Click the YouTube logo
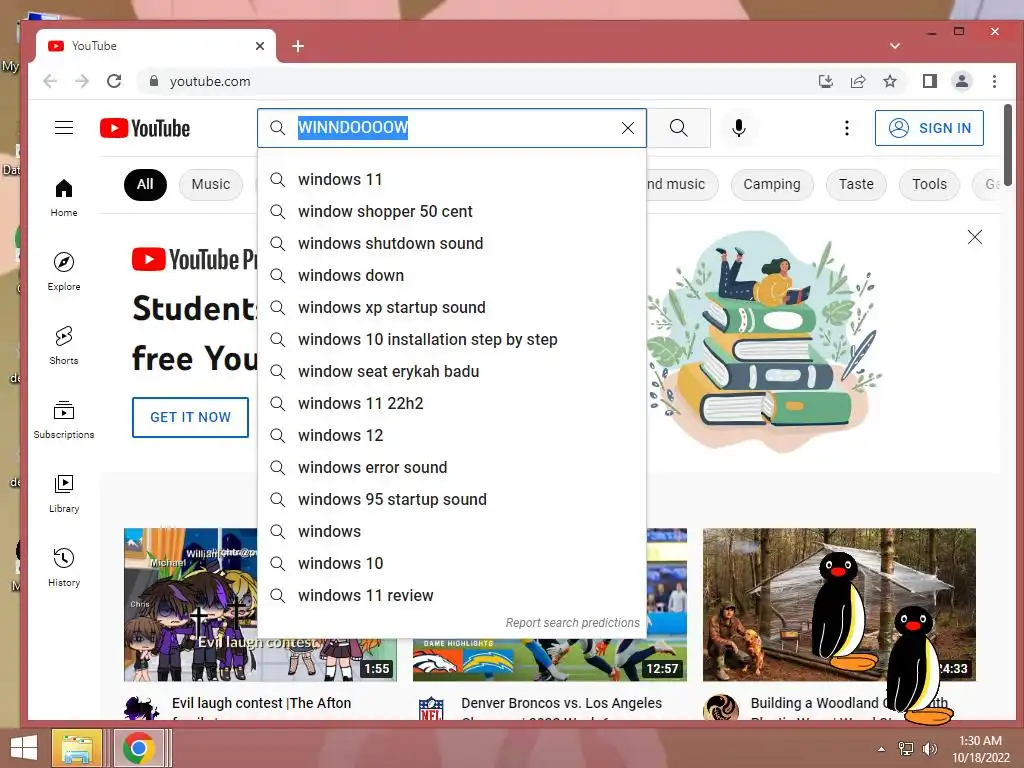 pos(145,128)
